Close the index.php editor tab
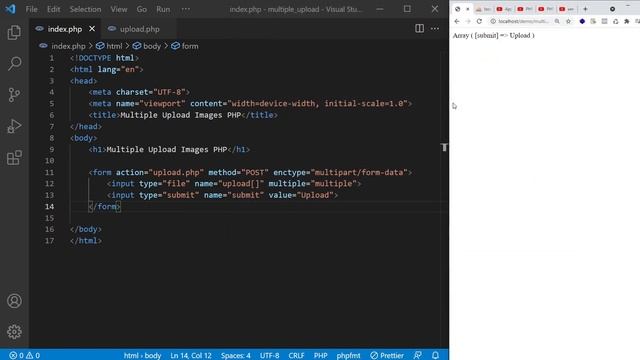The image size is (640, 360). click(x=92, y=29)
